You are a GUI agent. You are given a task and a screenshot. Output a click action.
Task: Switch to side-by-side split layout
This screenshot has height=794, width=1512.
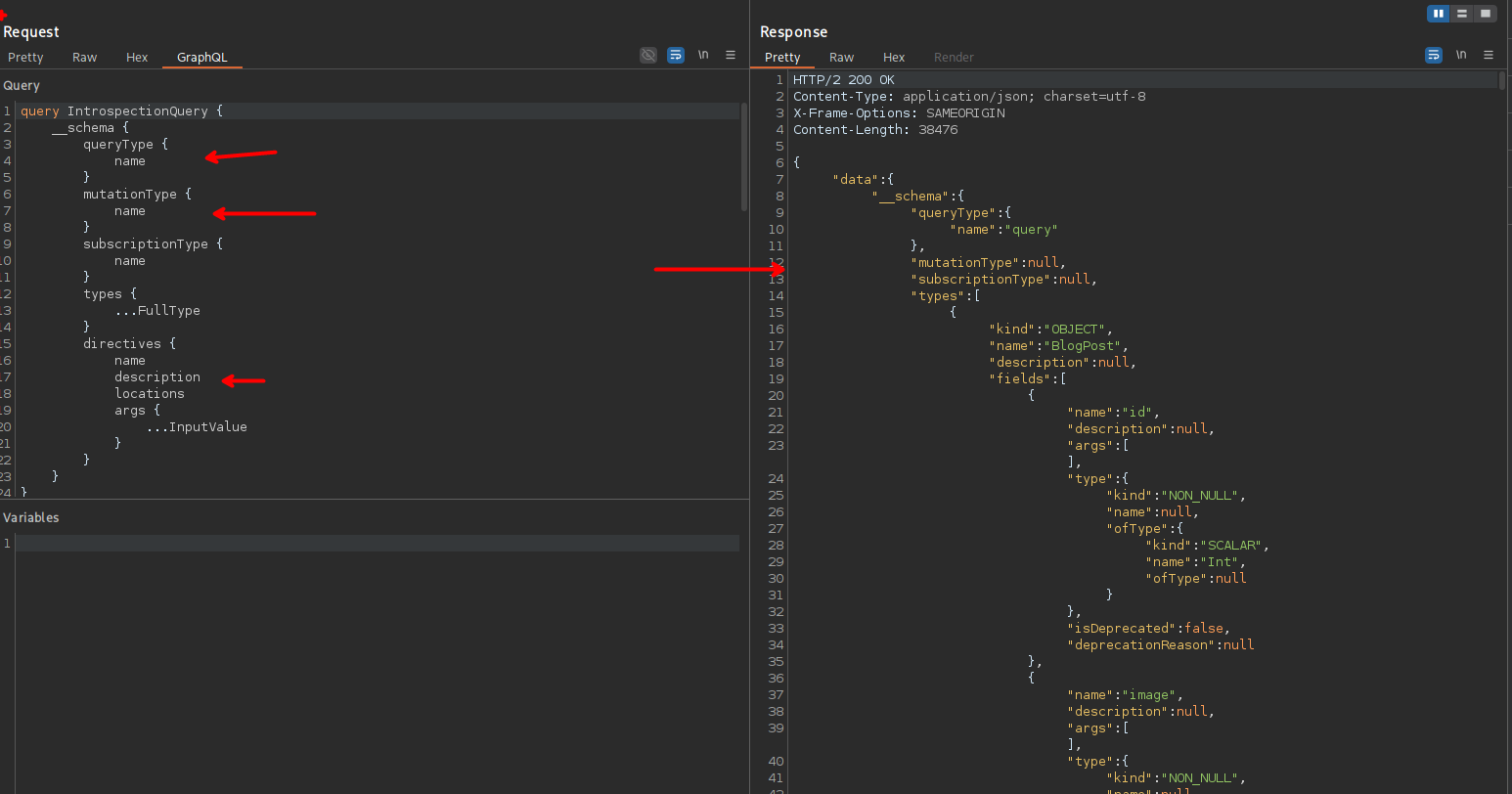[1438, 14]
